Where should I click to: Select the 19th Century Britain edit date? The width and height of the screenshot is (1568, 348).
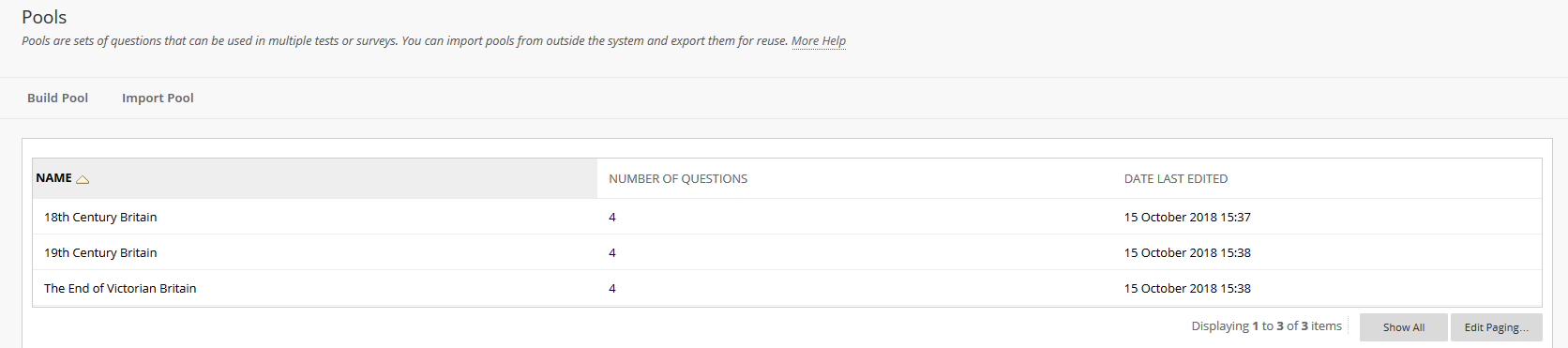click(x=1187, y=252)
